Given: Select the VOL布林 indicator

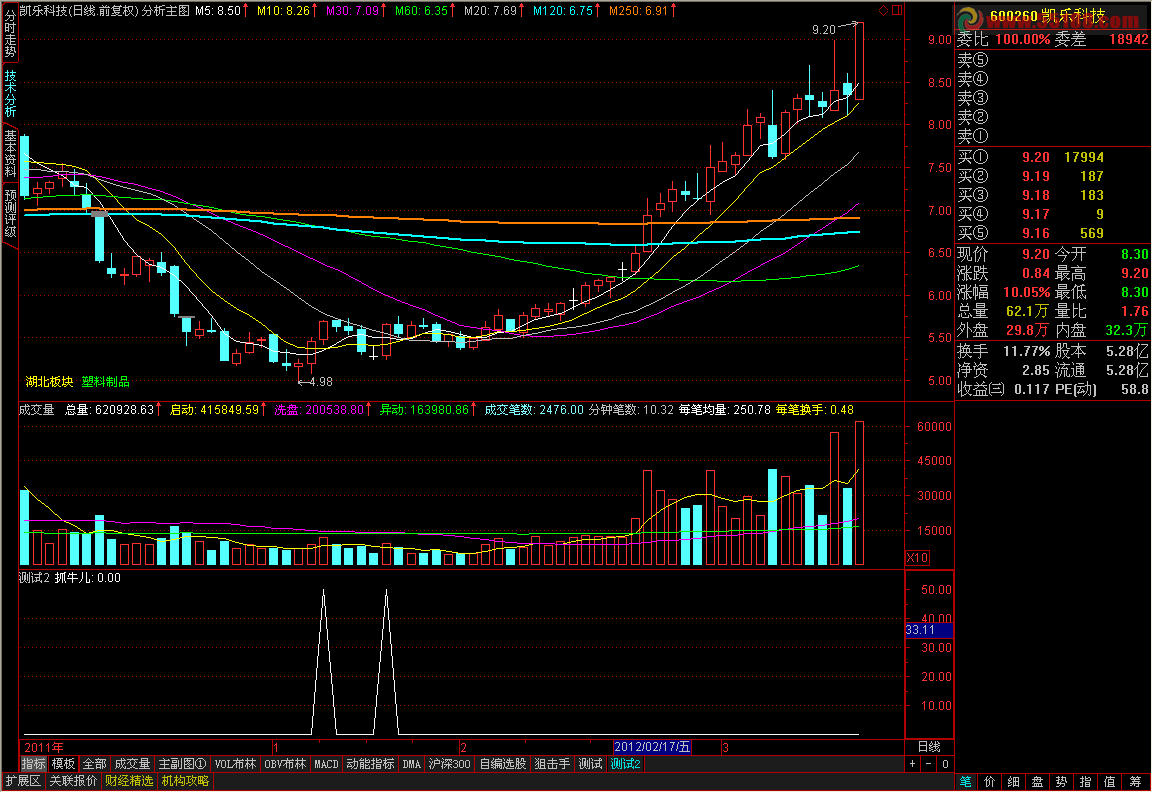Looking at the screenshot, I should point(235,764).
